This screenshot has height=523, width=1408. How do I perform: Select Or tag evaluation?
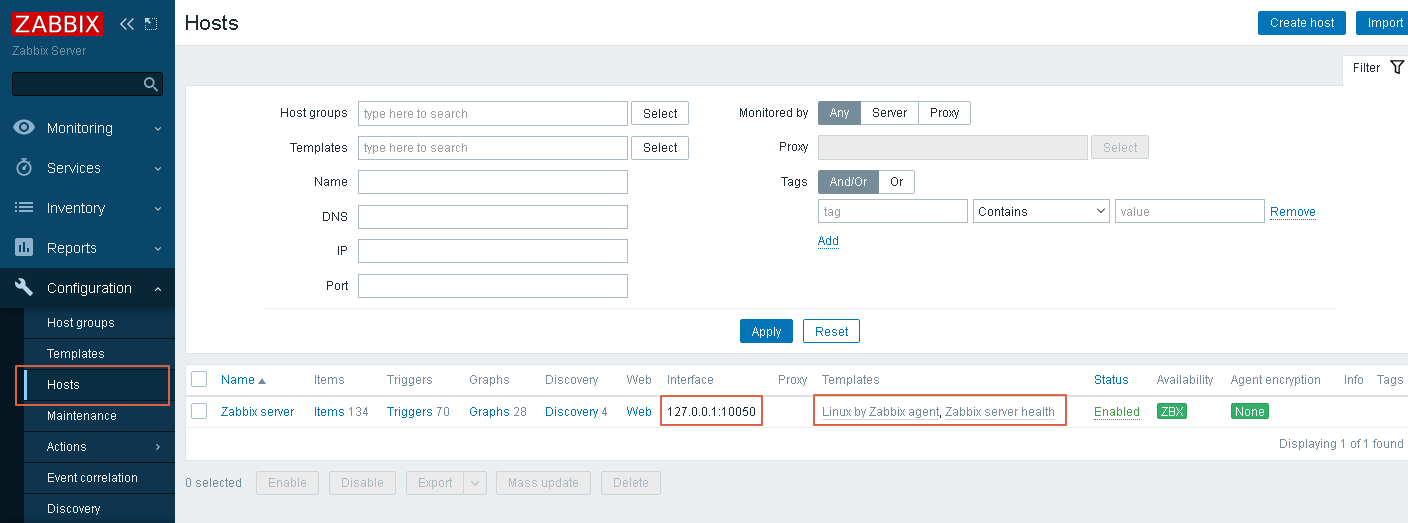pyautogui.click(x=896, y=182)
